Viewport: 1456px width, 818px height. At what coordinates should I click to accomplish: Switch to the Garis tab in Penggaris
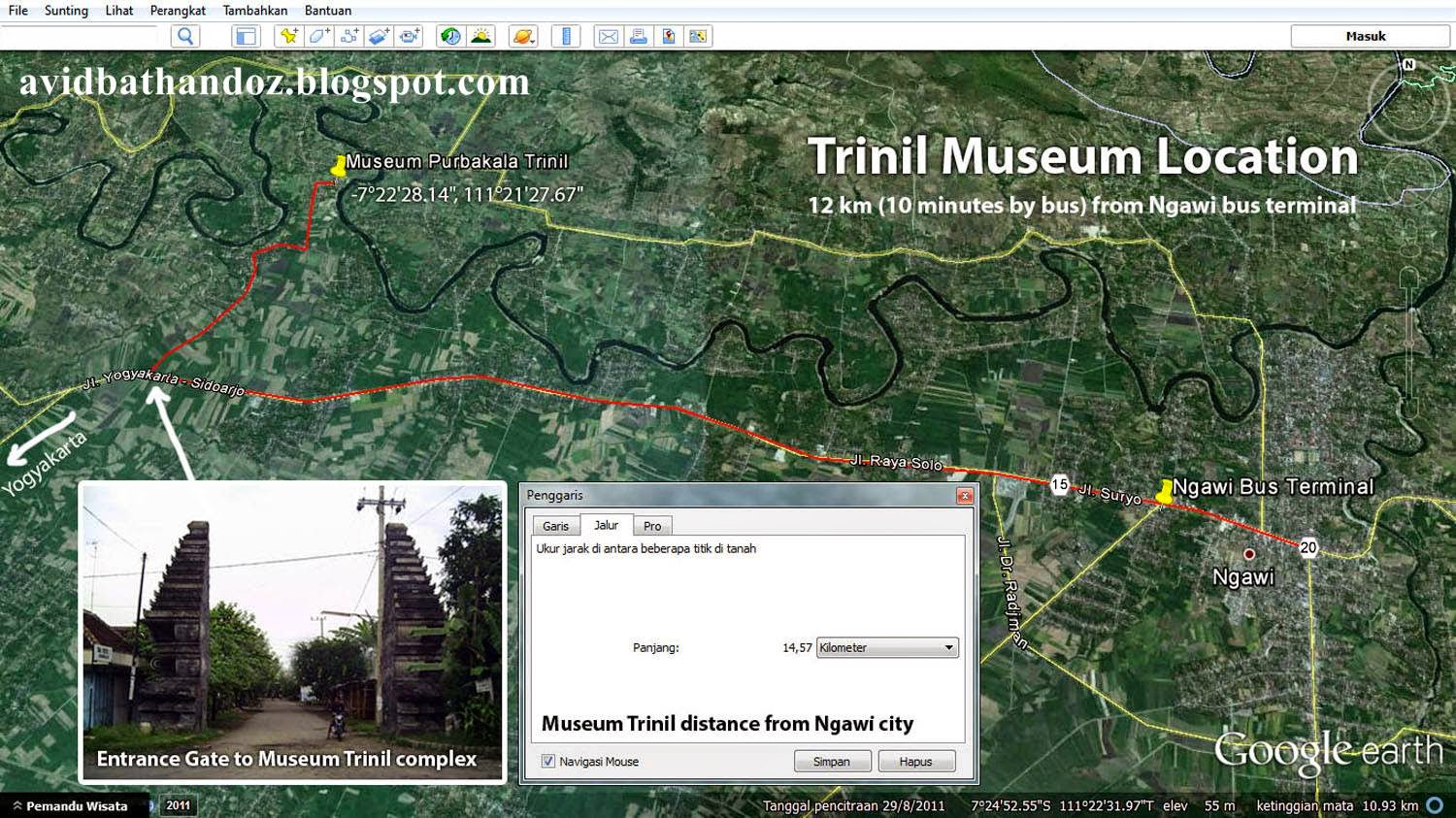pos(554,525)
